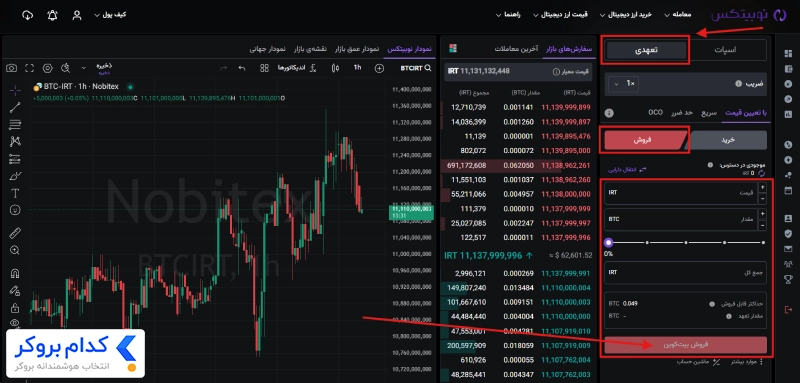Viewport: 800px width, 383px height.
Task: Toggle chart fullscreen mode
Action: 30,68
